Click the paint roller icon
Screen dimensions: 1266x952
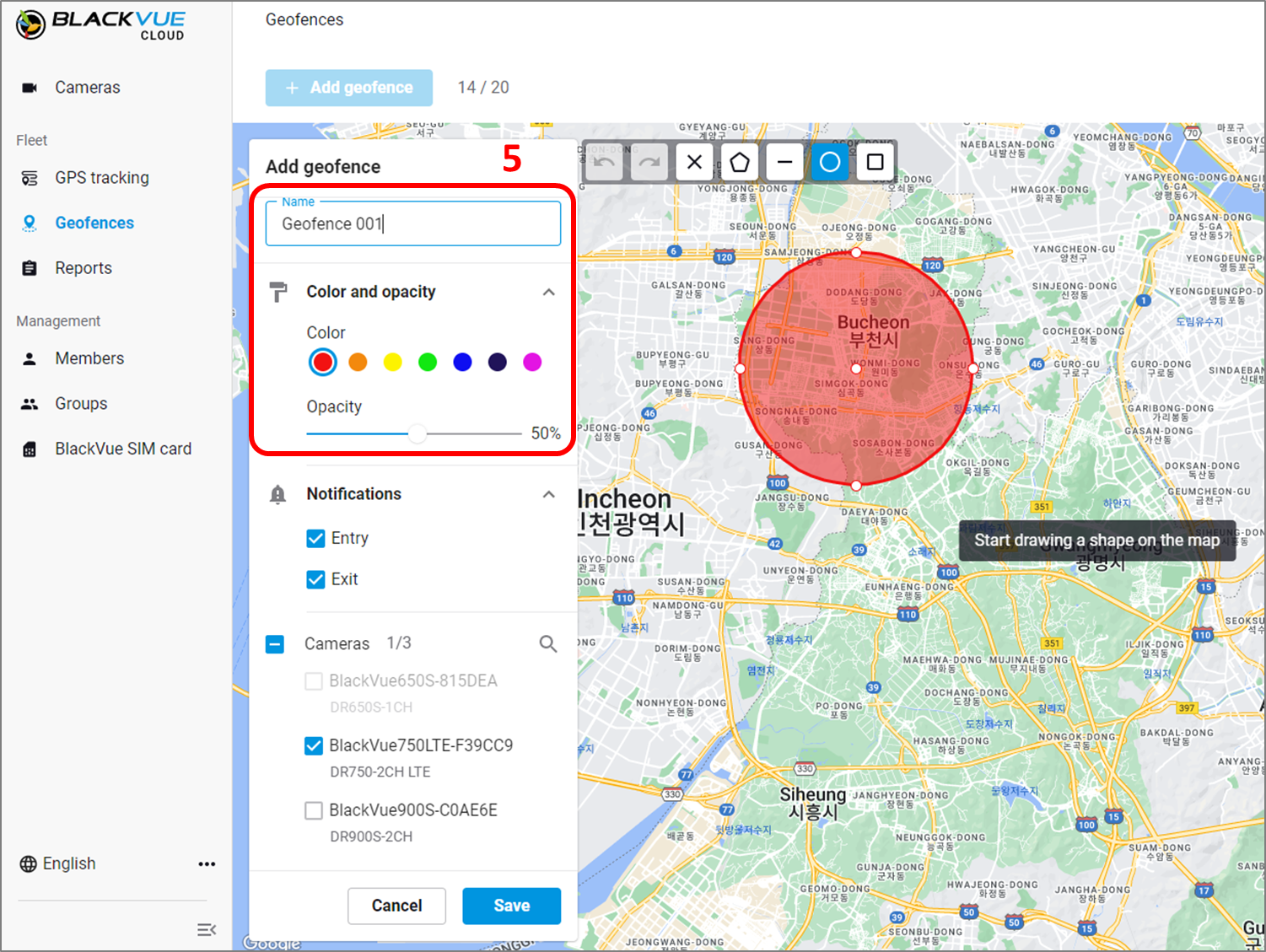[278, 292]
